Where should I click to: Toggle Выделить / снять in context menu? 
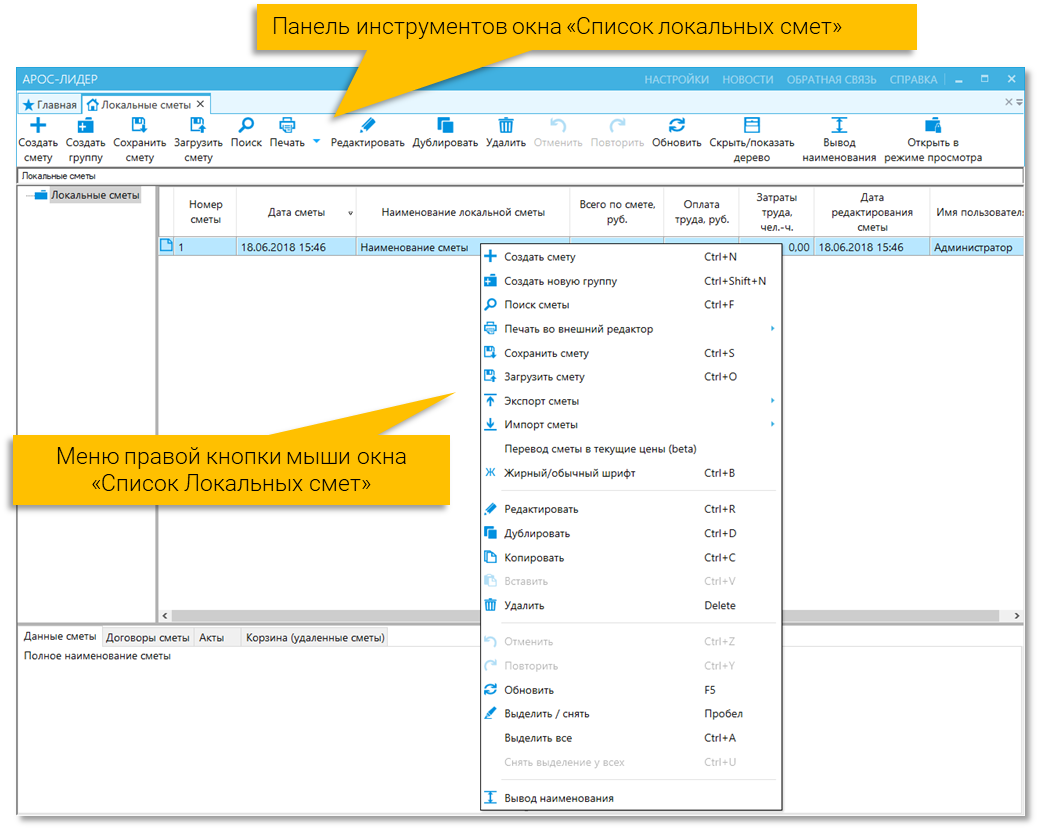[x=631, y=714]
